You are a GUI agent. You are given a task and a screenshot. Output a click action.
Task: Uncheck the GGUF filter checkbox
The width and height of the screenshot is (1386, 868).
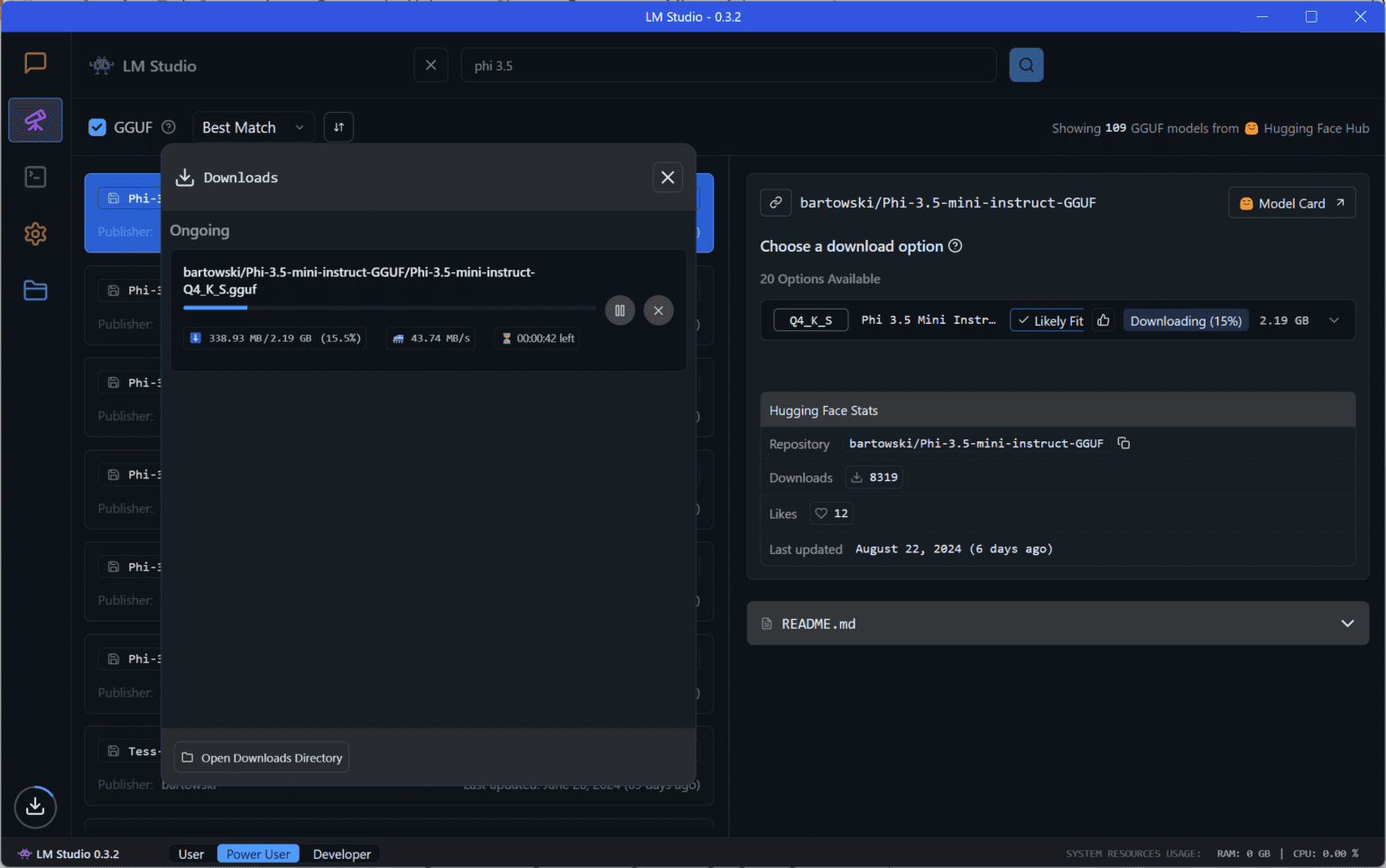(97, 126)
